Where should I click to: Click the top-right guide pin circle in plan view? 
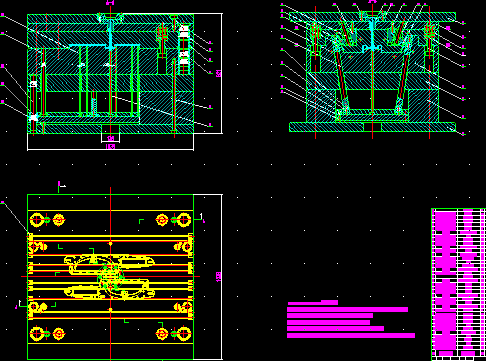(184, 220)
